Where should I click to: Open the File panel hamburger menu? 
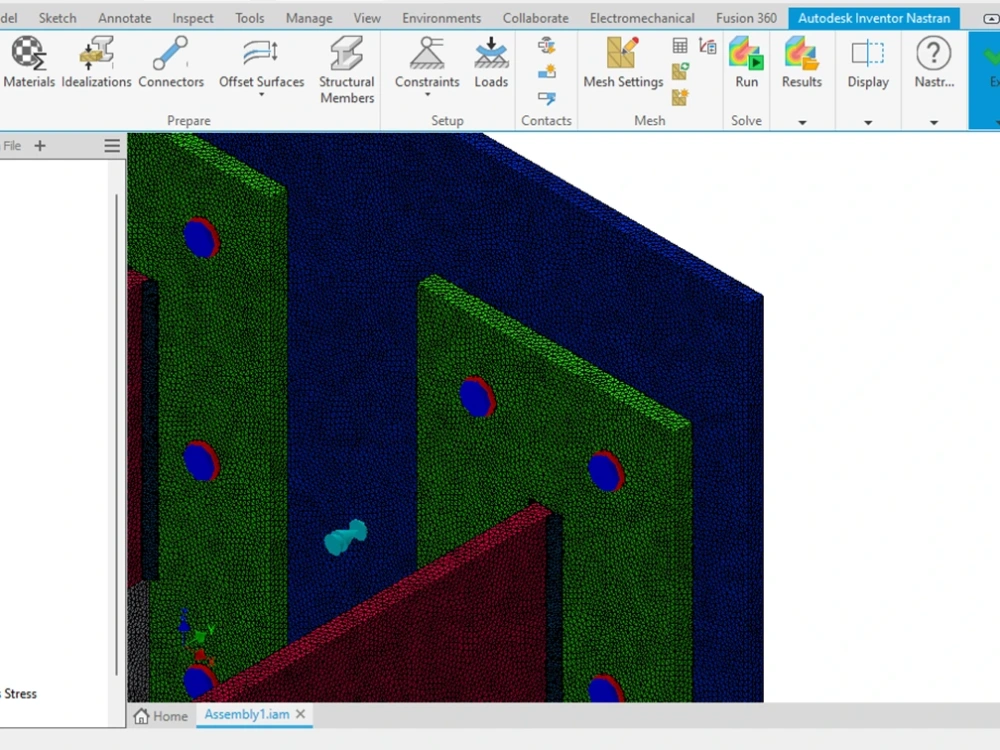pyautogui.click(x=111, y=145)
